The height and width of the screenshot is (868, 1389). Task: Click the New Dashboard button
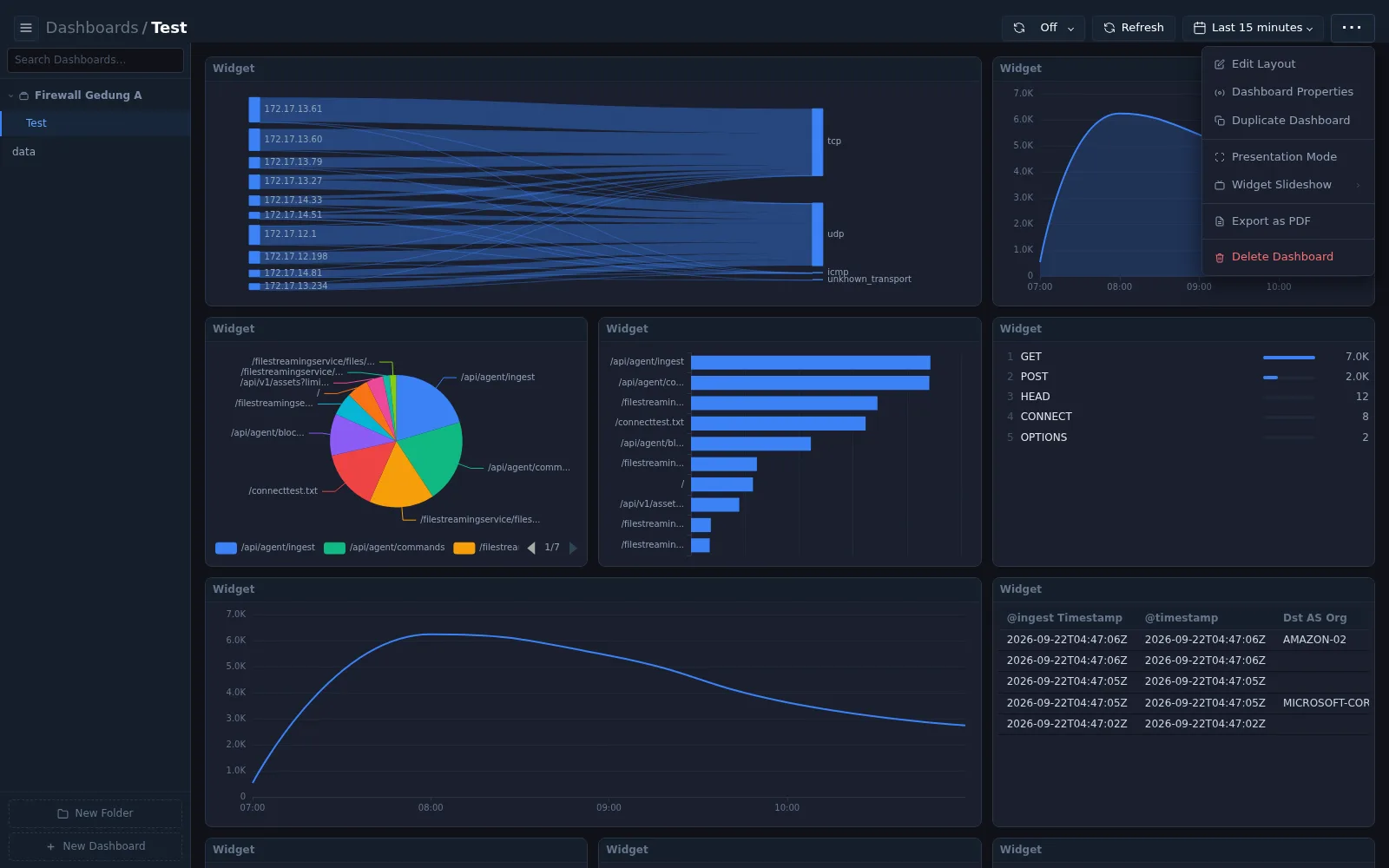pos(95,846)
